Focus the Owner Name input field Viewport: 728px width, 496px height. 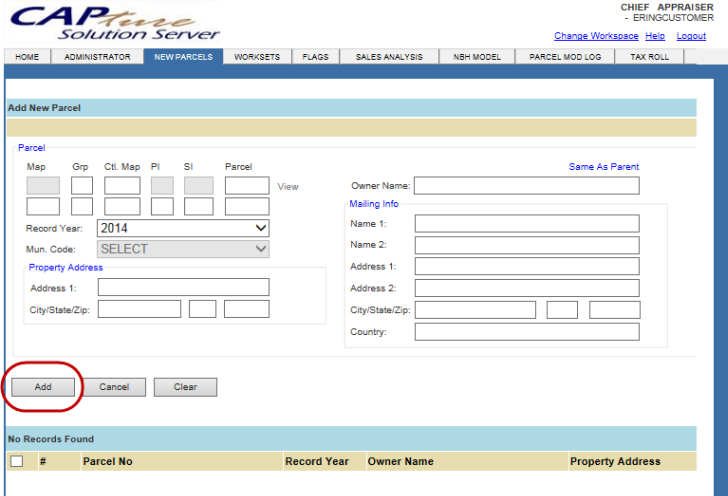526,185
